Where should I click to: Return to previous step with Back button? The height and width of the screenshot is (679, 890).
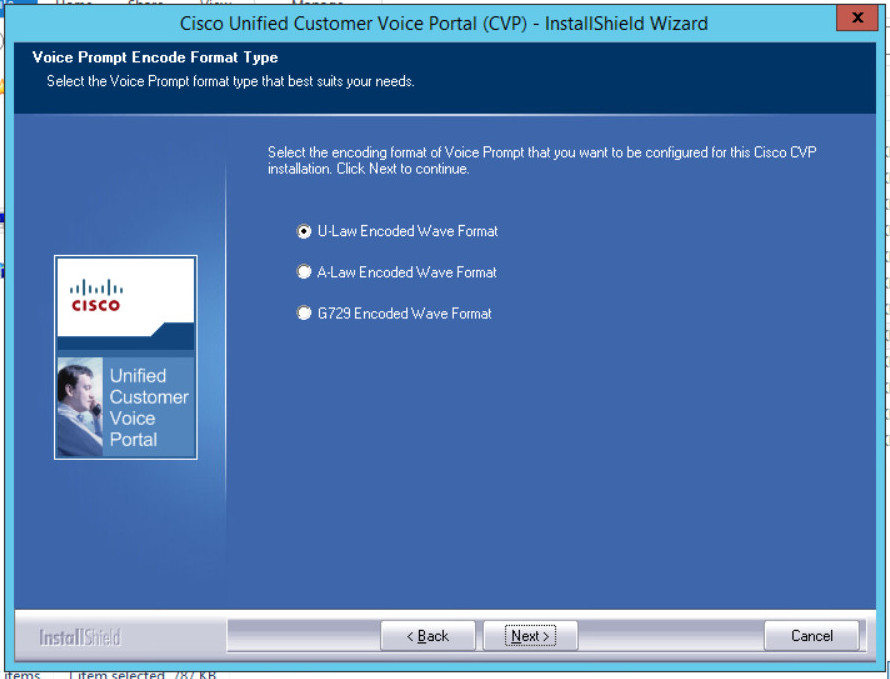coord(427,635)
